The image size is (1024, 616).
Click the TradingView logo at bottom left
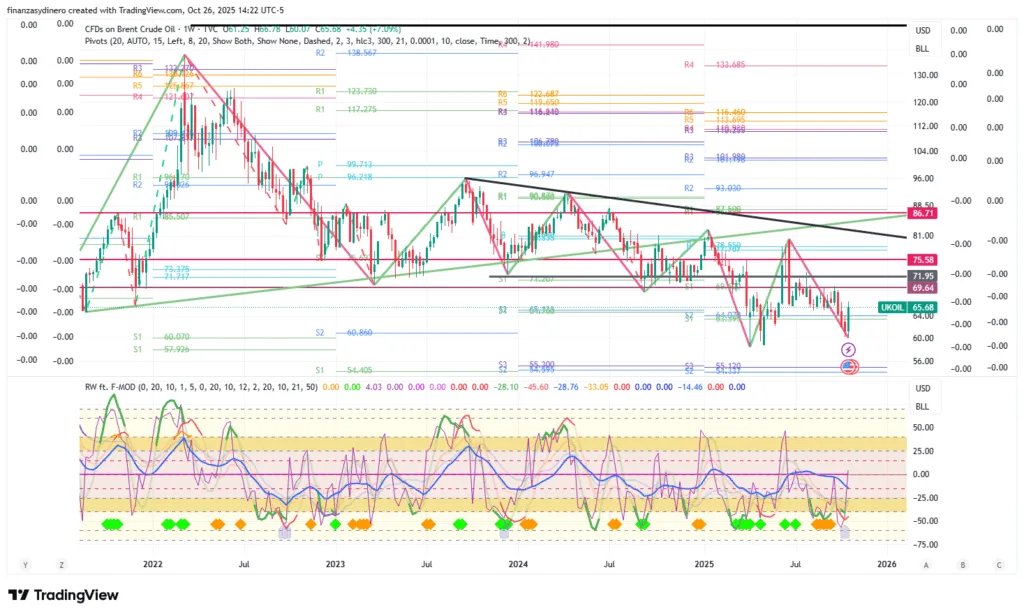[63, 595]
